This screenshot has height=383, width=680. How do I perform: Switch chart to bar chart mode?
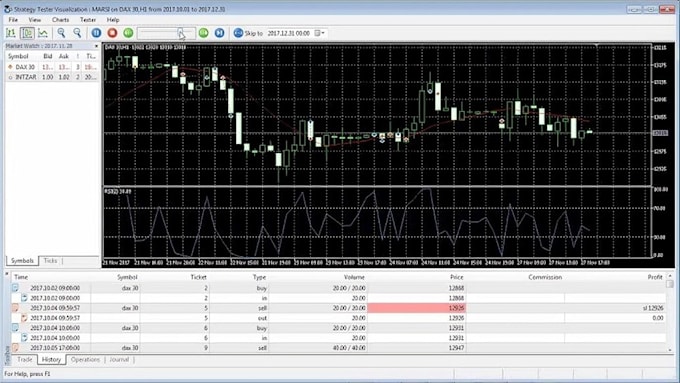(x=10, y=33)
